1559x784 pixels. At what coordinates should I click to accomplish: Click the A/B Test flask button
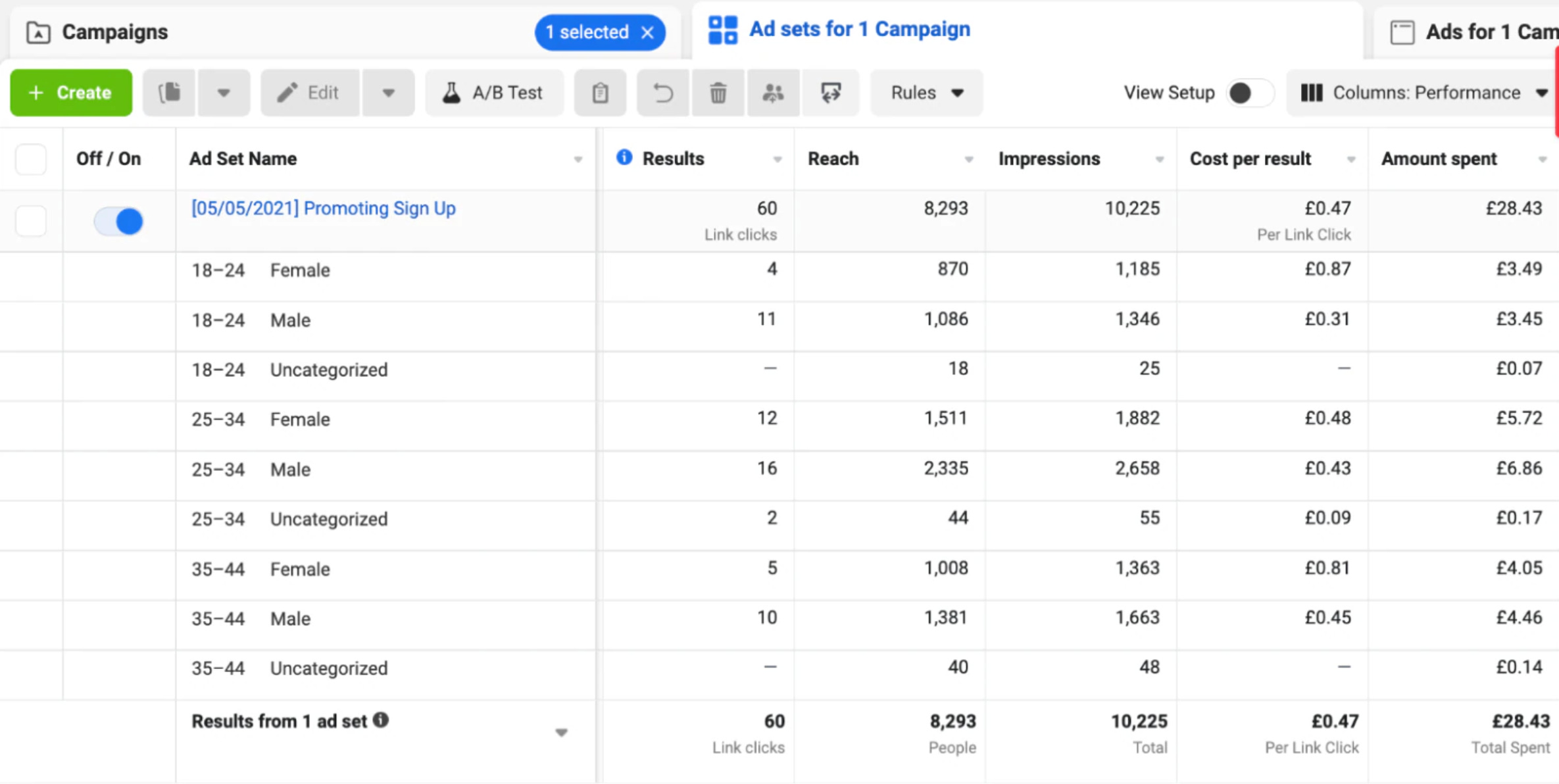(x=494, y=93)
